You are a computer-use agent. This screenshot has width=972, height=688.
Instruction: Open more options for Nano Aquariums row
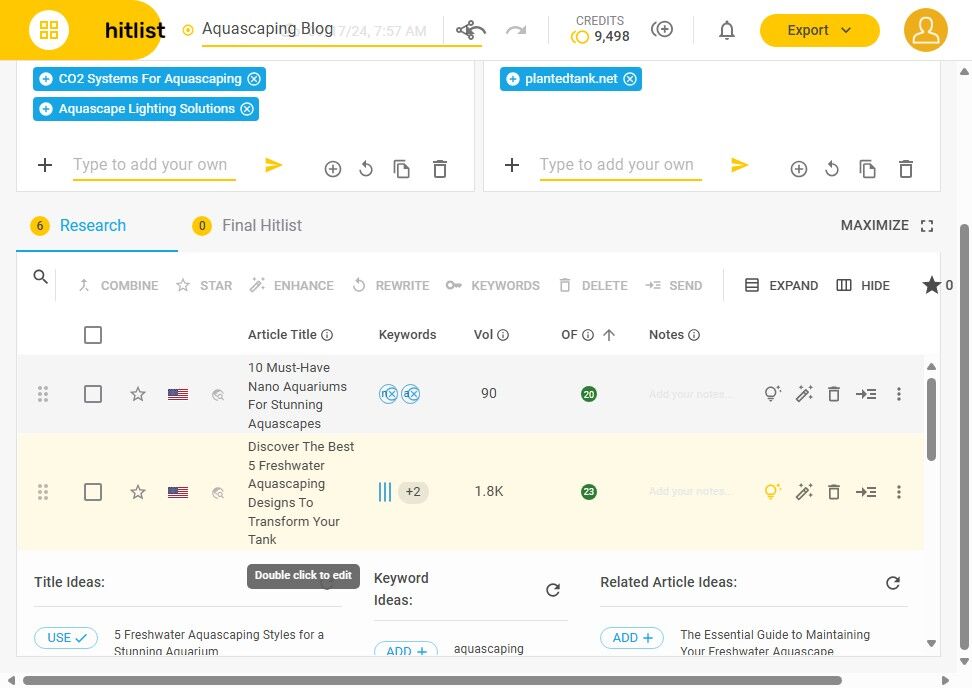tap(898, 394)
